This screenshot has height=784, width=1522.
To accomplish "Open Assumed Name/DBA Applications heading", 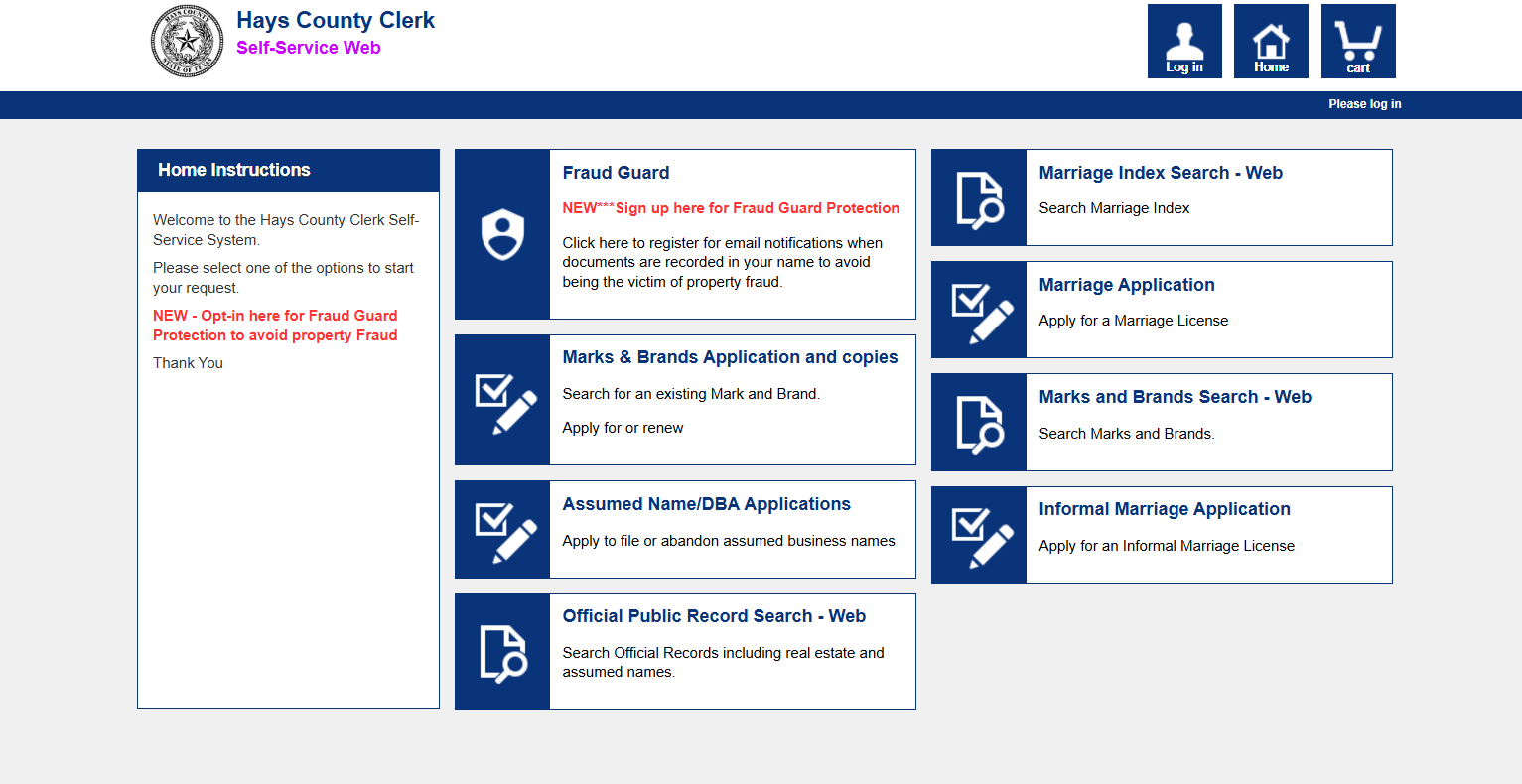I will pyautogui.click(x=706, y=504).
